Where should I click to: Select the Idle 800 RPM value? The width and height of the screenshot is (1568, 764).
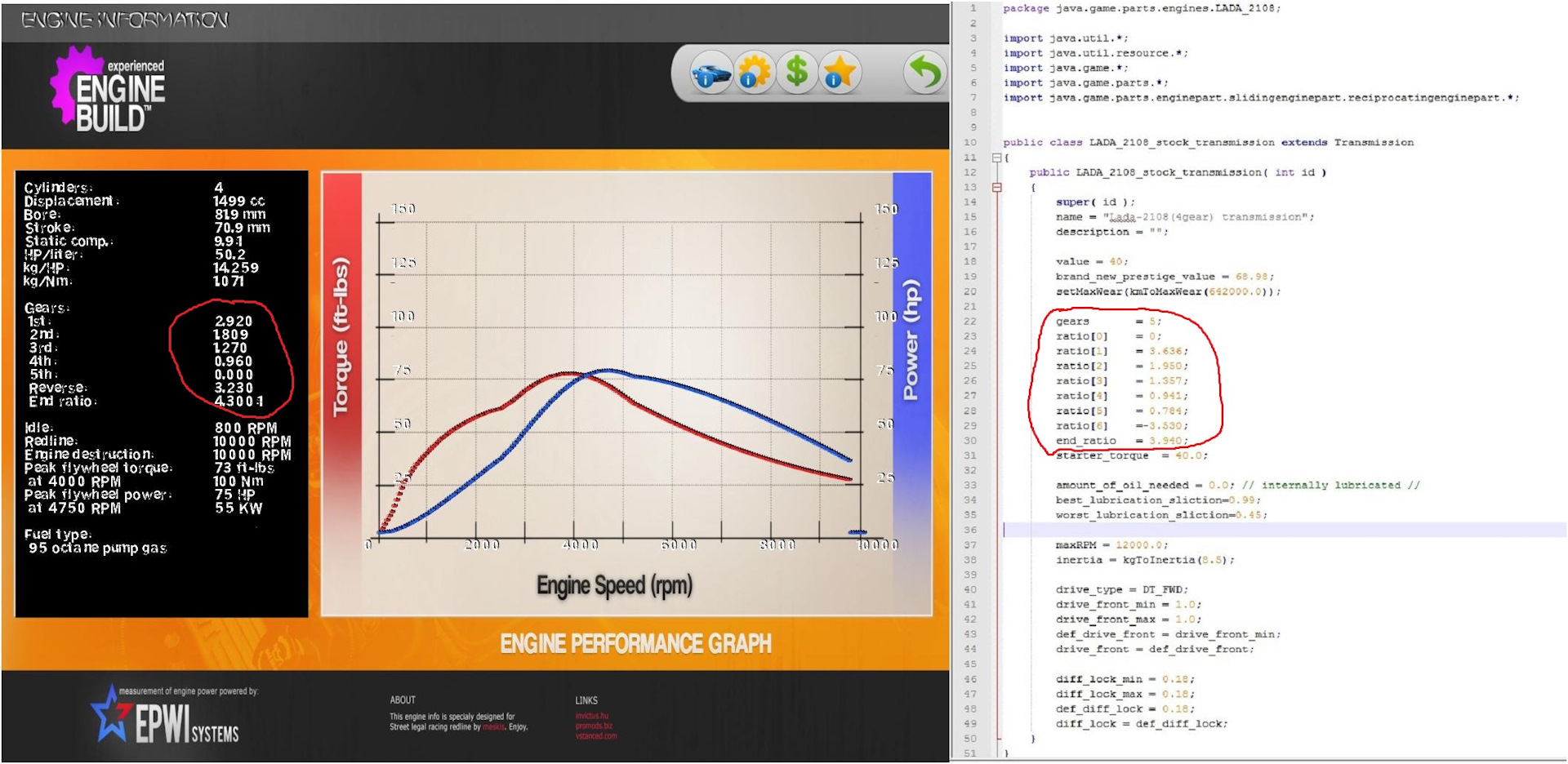[x=246, y=428]
